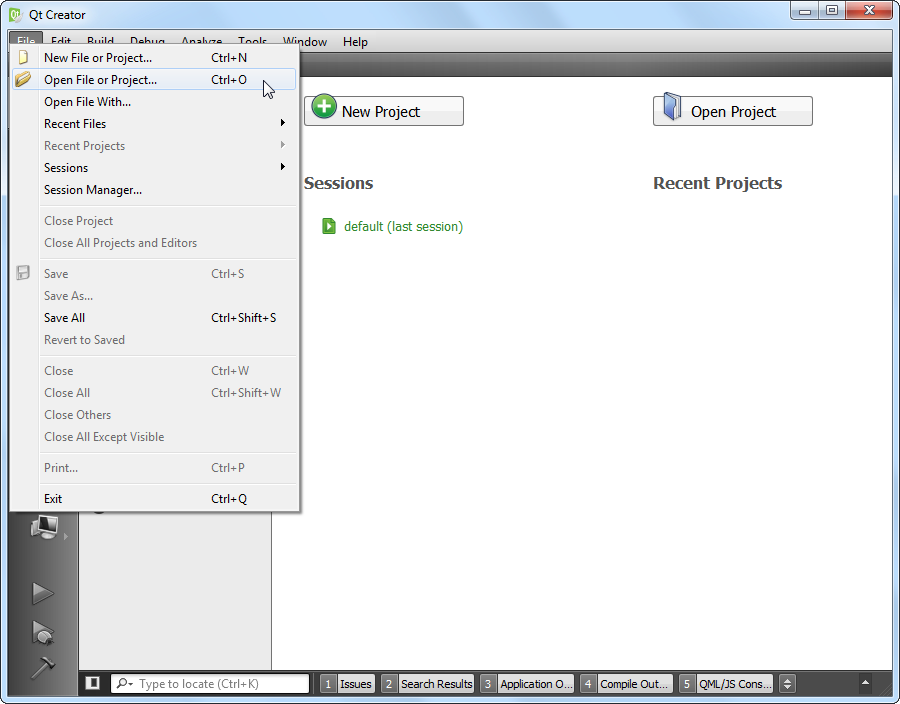Click the Recent Projects heading
This screenshot has height=704, width=900.
coord(717,183)
